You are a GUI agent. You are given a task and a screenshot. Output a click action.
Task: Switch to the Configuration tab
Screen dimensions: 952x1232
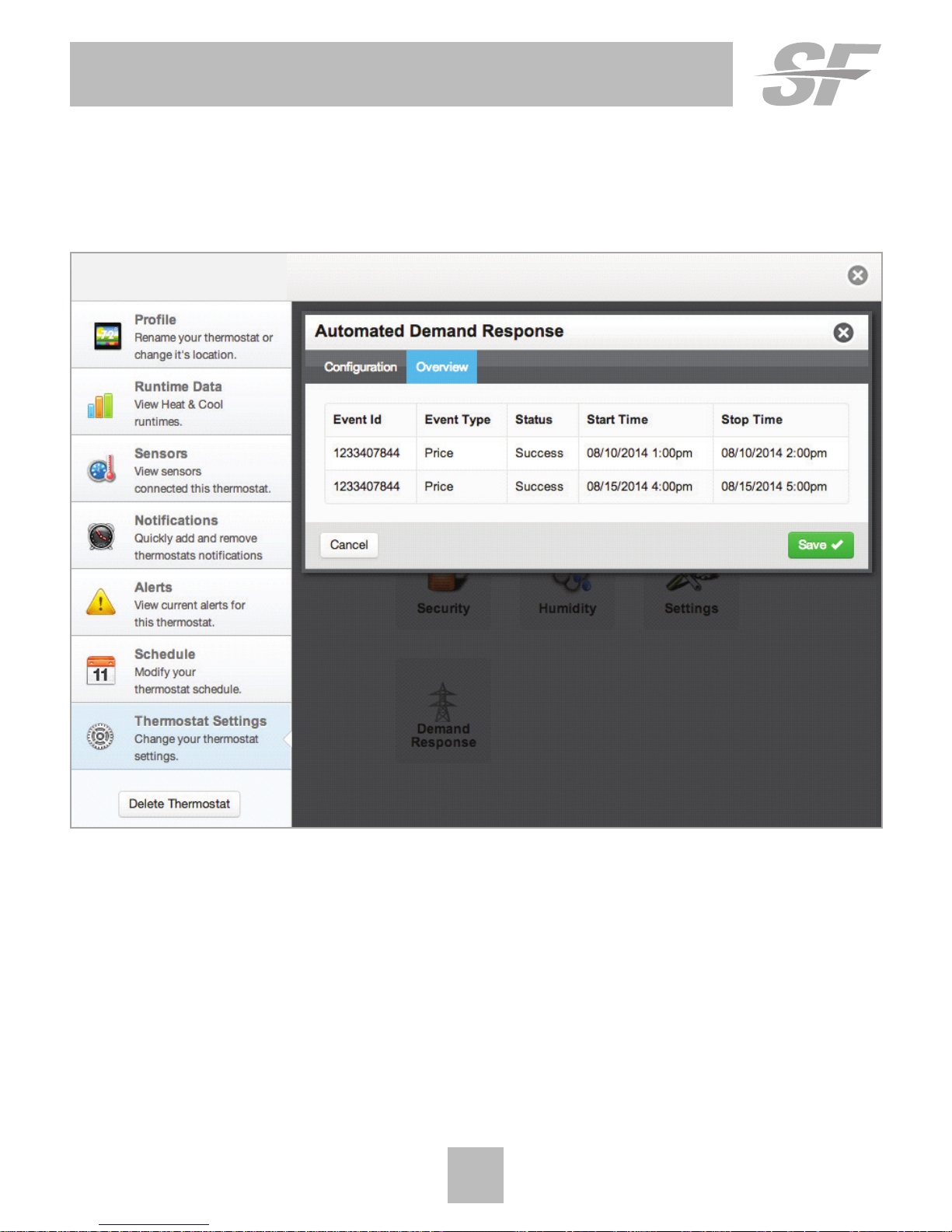[x=360, y=367]
